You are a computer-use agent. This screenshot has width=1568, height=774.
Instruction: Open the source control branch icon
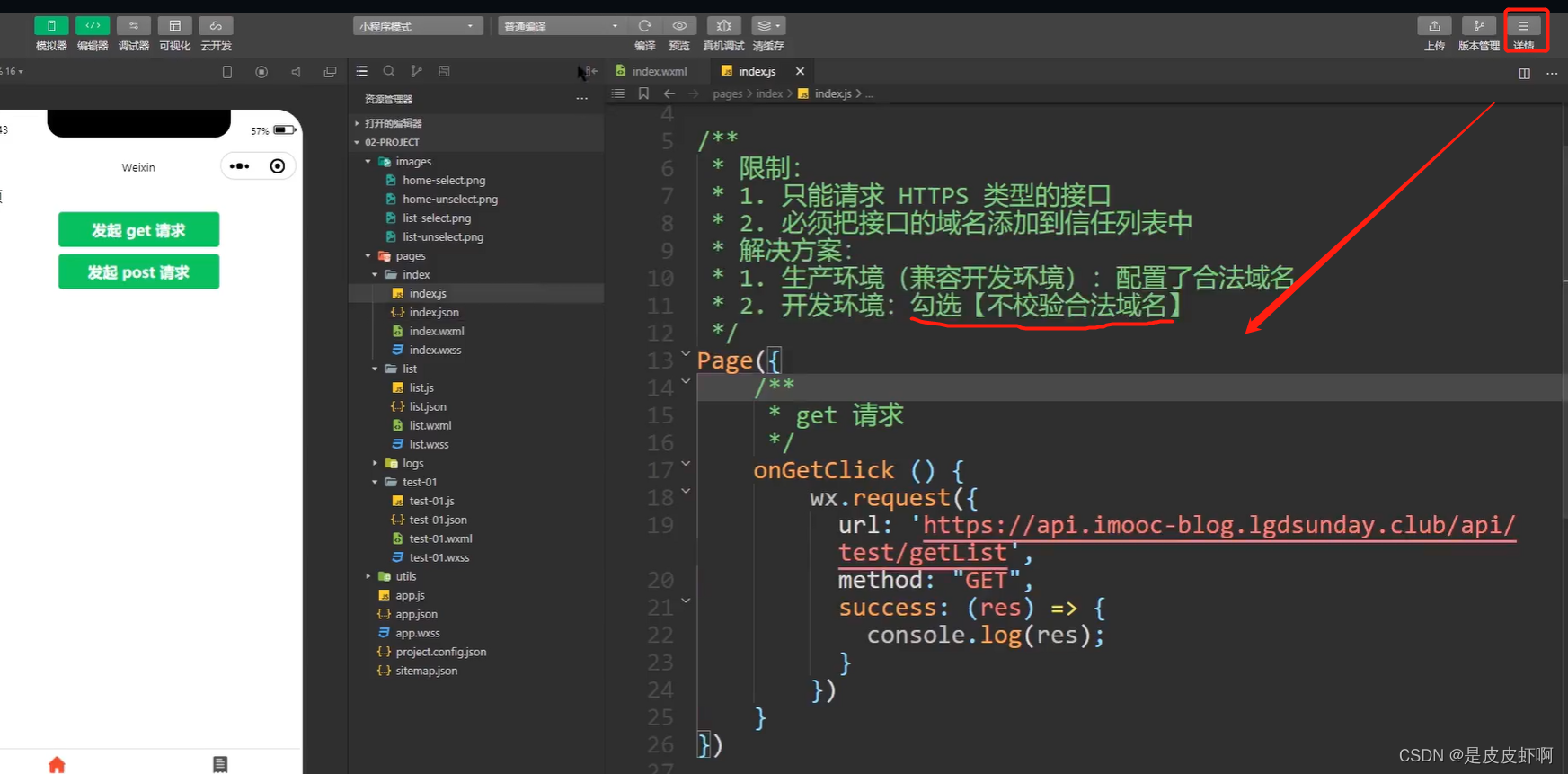tap(416, 71)
